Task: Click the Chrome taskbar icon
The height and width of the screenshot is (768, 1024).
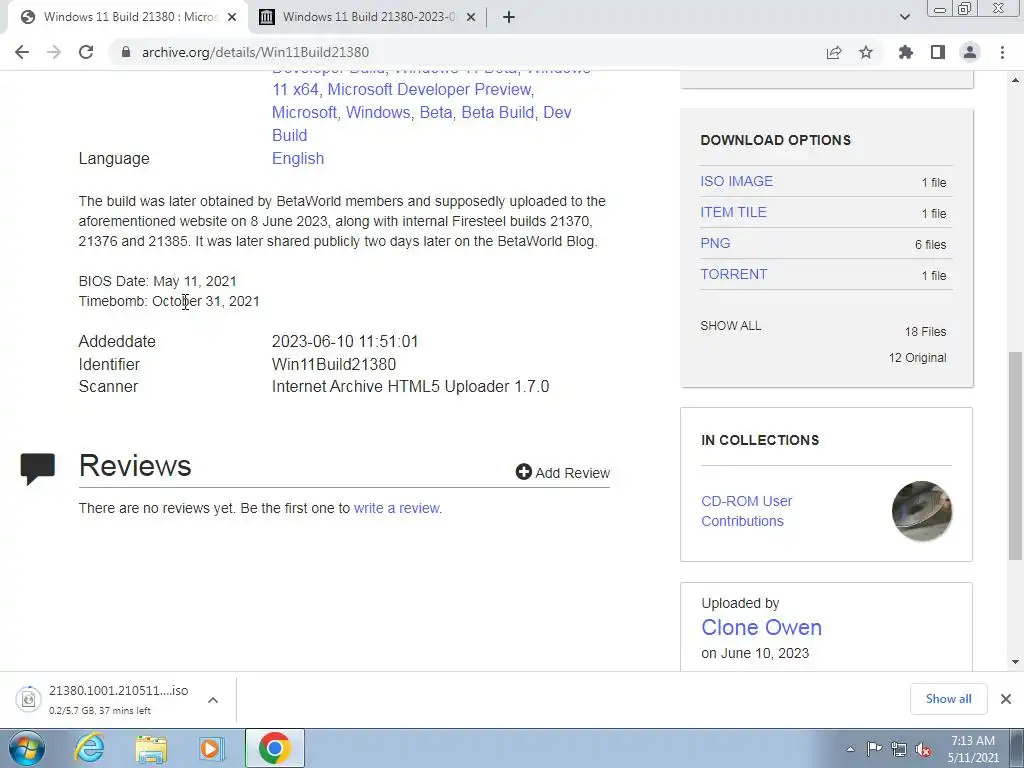Action: [275, 748]
